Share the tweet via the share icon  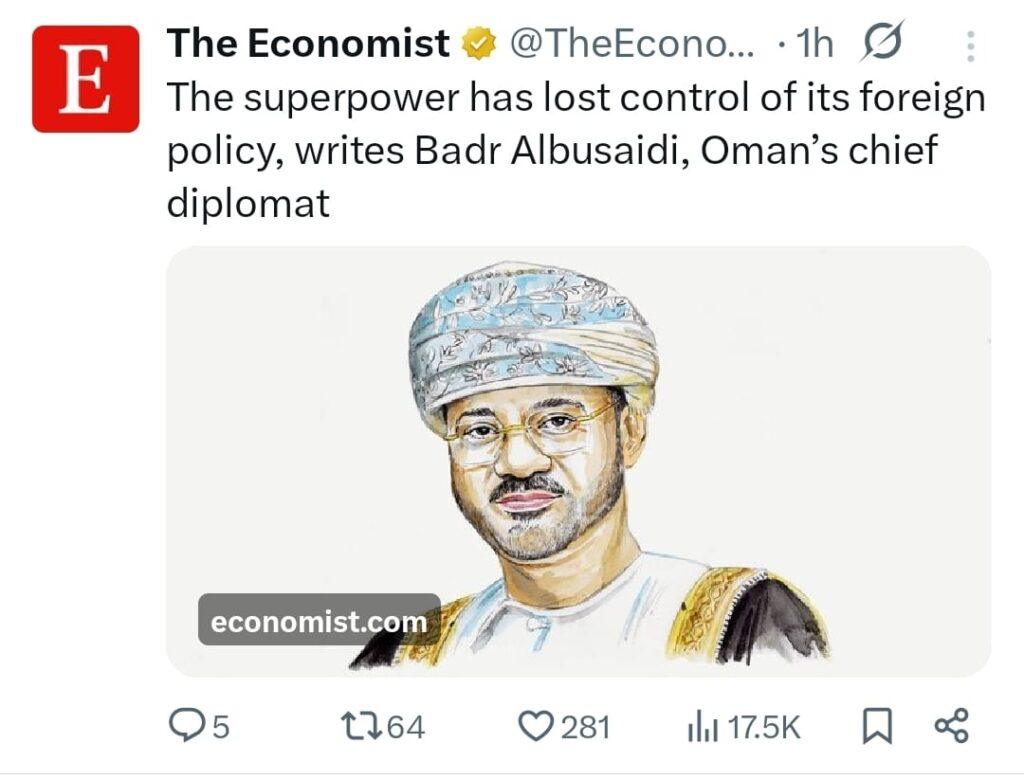[x=950, y=726]
